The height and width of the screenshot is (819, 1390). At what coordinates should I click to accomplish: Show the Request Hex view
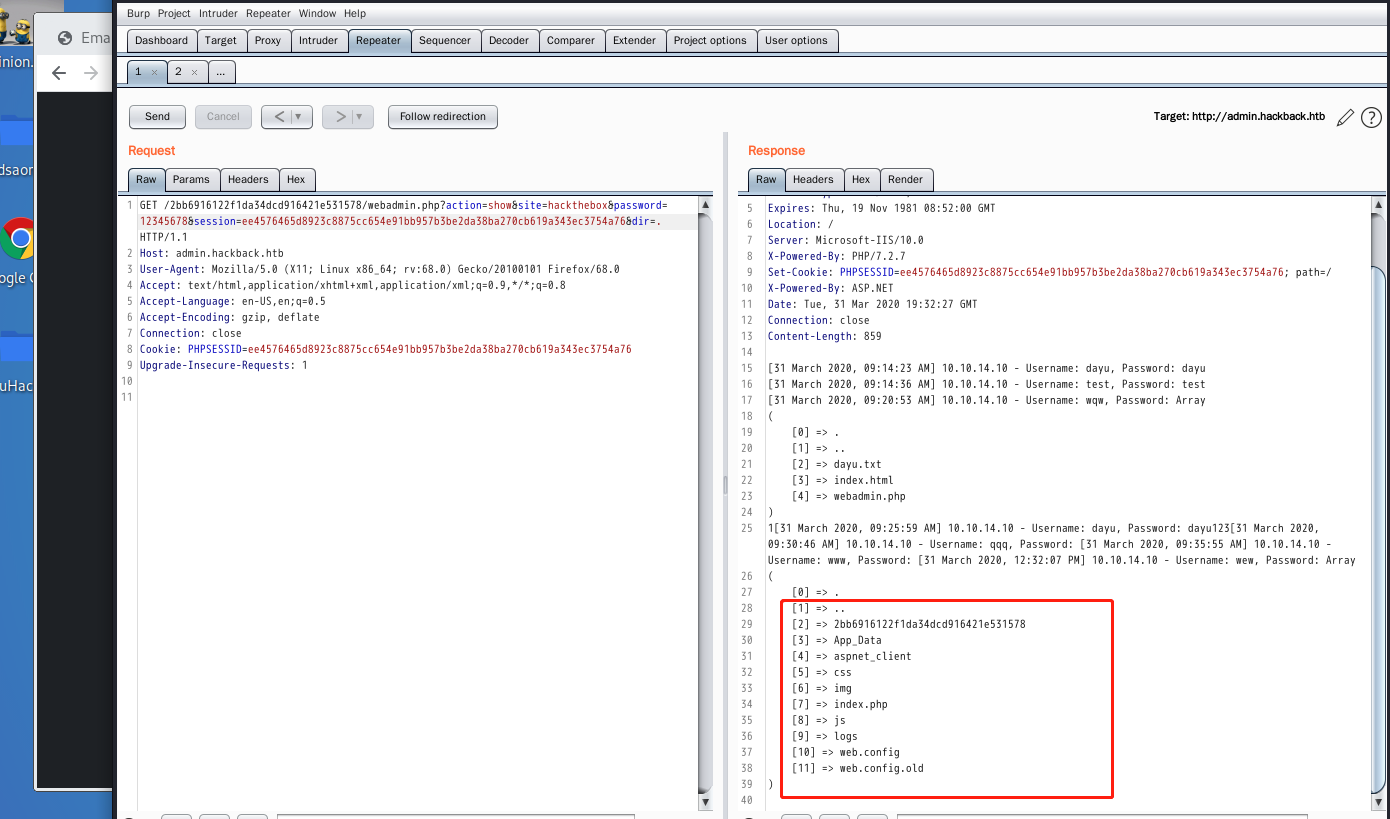[x=296, y=179]
